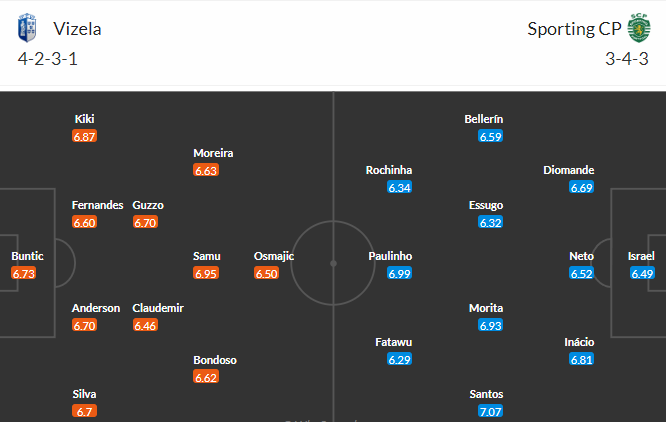Click Guzzo's 6.70 rating badge
The height and width of the screenshot is (422, 666).
coord(145,222)
